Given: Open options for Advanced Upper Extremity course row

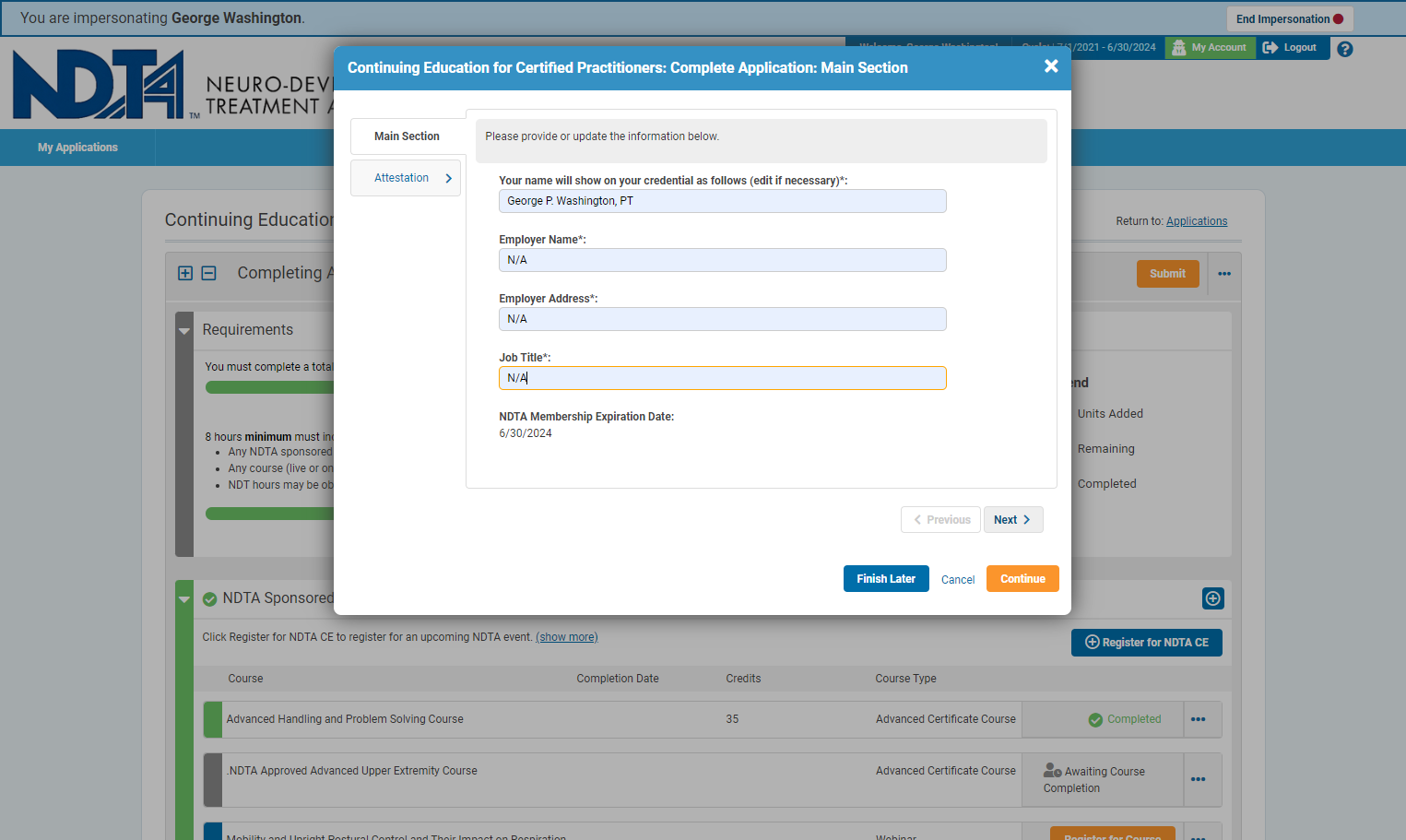Looking at the screenshot, I should (1199, 779).
